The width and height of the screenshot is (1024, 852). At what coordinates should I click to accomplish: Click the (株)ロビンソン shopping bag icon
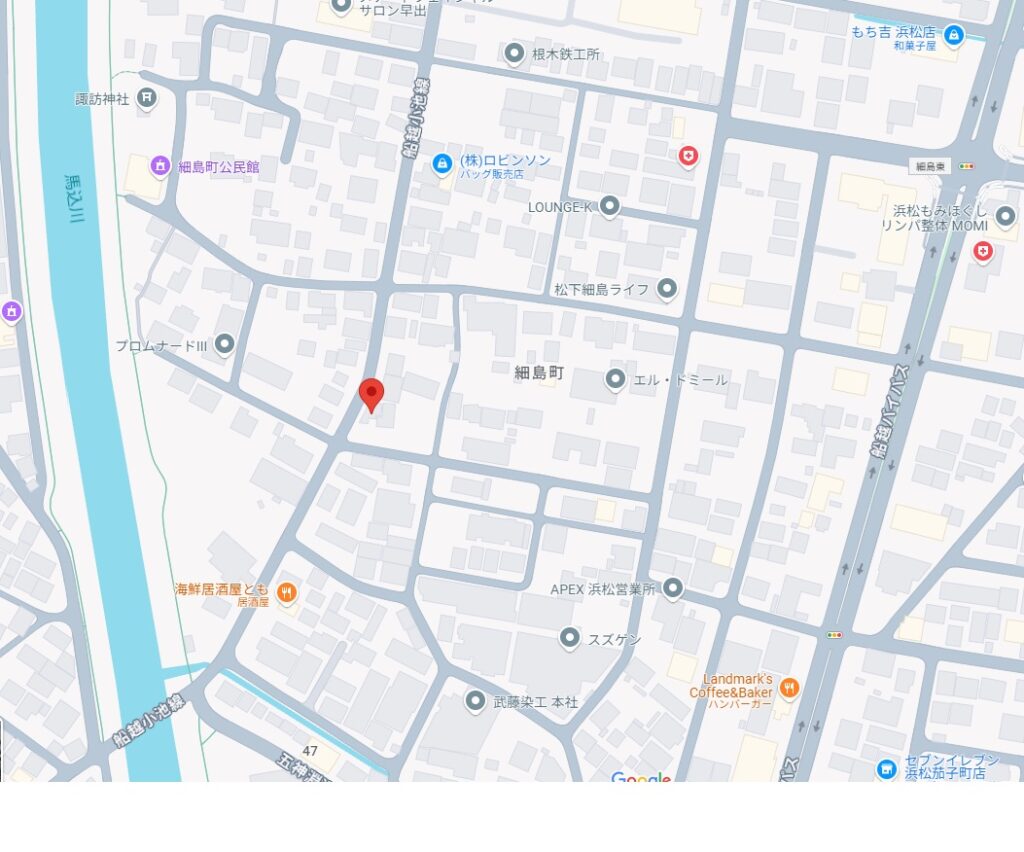click(x=442, y=164)
